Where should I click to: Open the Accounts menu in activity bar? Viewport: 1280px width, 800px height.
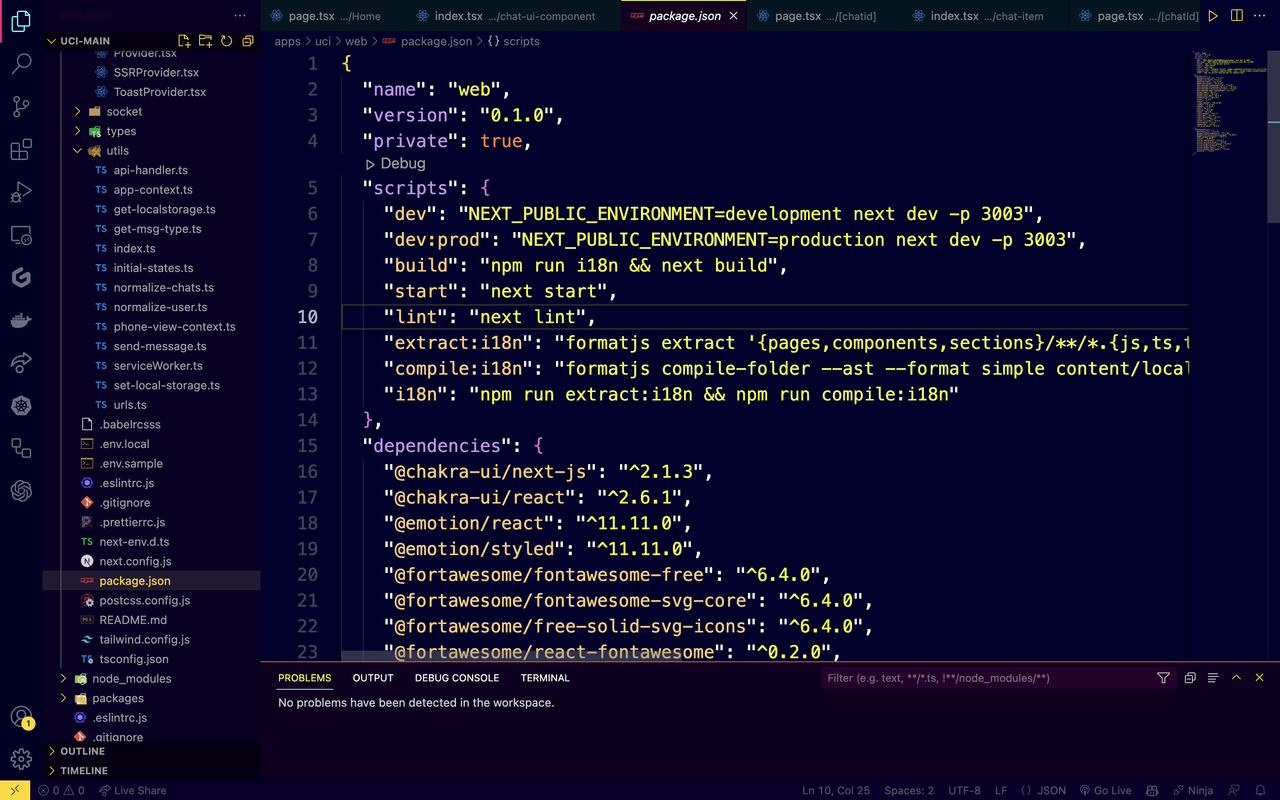21,717
